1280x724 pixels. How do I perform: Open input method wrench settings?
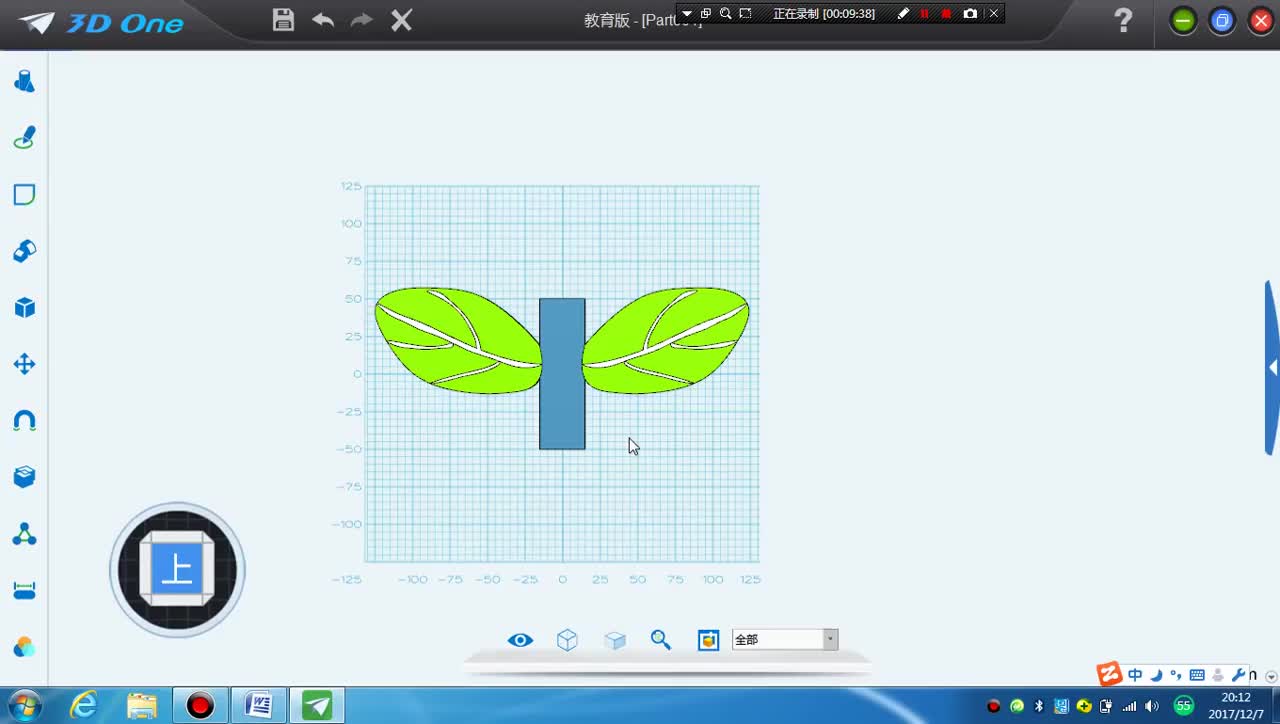click(x=1238, y=675)
